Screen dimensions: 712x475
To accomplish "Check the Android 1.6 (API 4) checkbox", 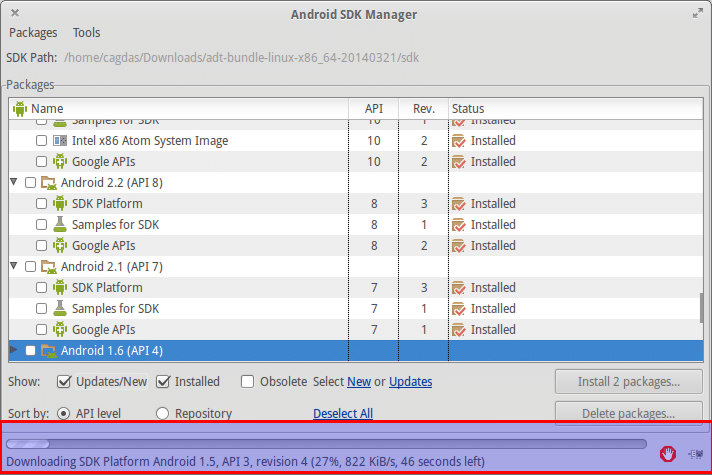I will 30,351.
